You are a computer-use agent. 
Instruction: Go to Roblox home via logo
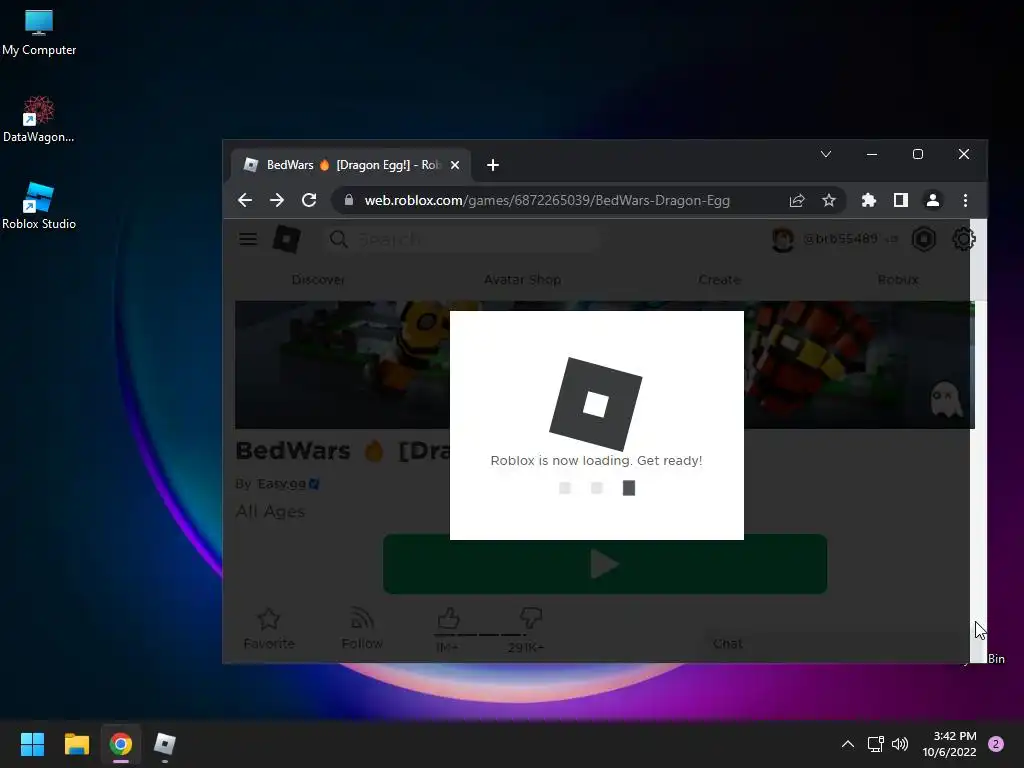coord(286,239)
